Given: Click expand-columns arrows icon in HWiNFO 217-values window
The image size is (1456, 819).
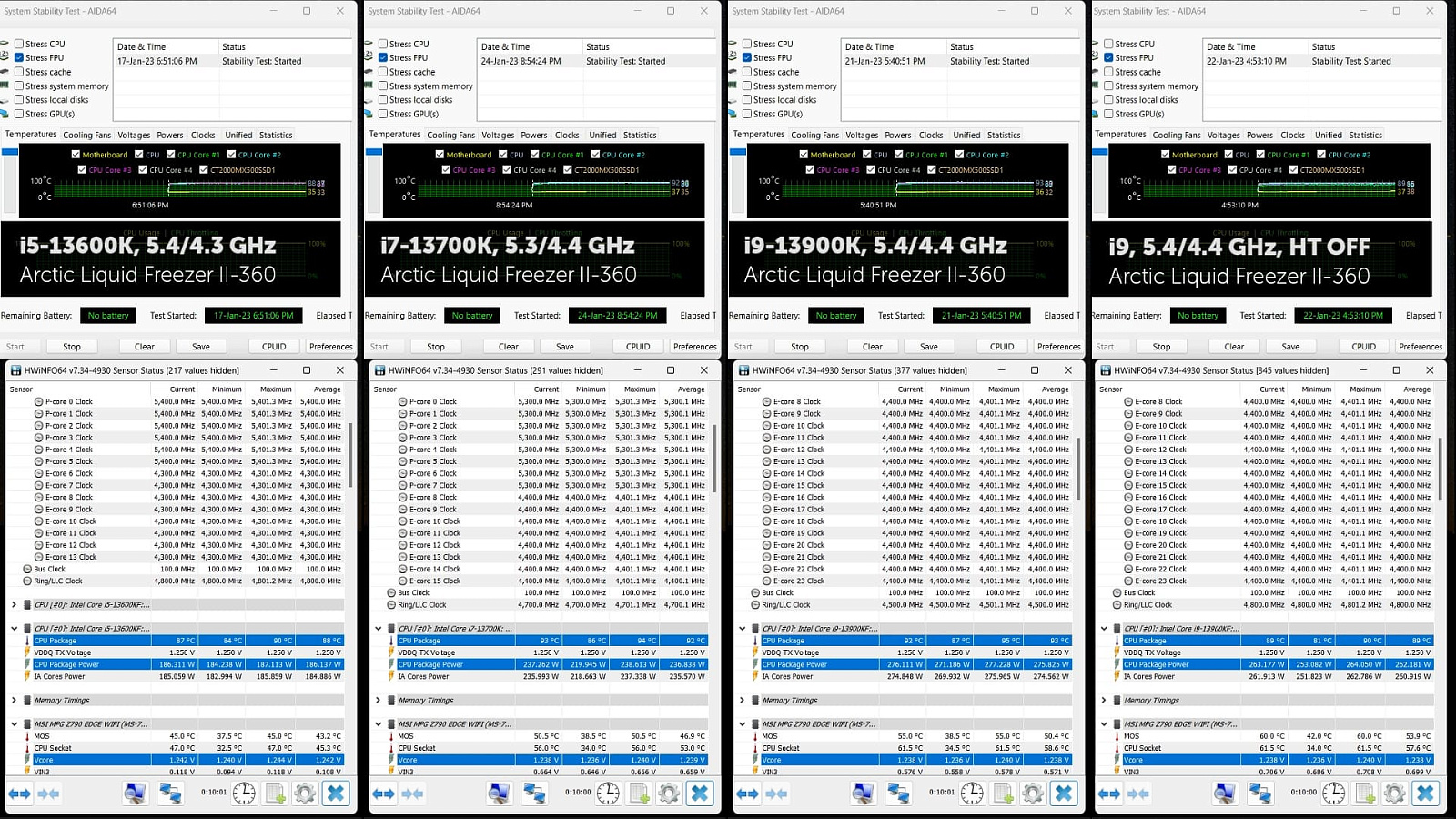Looking at the screenshot, I should [x=19, y=794].
